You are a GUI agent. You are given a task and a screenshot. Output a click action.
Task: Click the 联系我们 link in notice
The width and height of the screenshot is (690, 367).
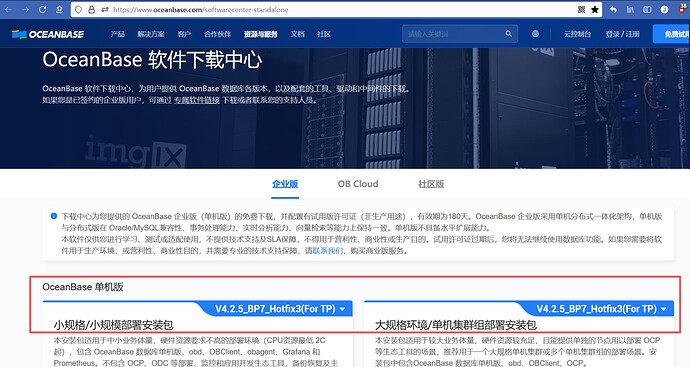(327, 251)
